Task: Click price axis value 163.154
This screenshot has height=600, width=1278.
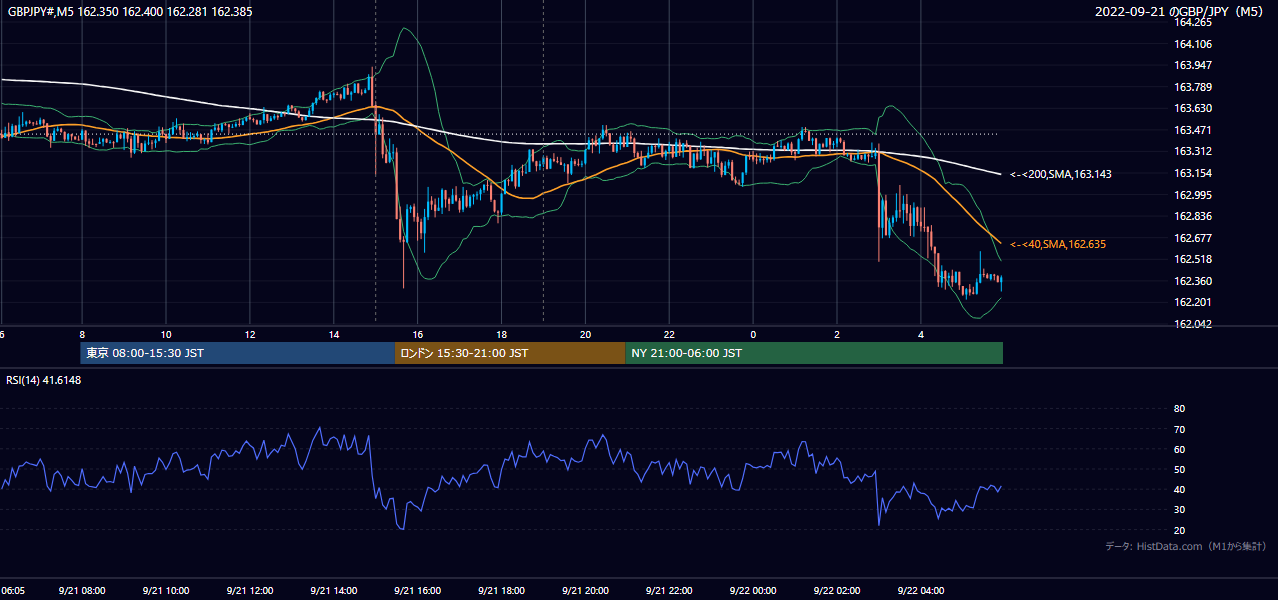Action: pos(1193,173)
